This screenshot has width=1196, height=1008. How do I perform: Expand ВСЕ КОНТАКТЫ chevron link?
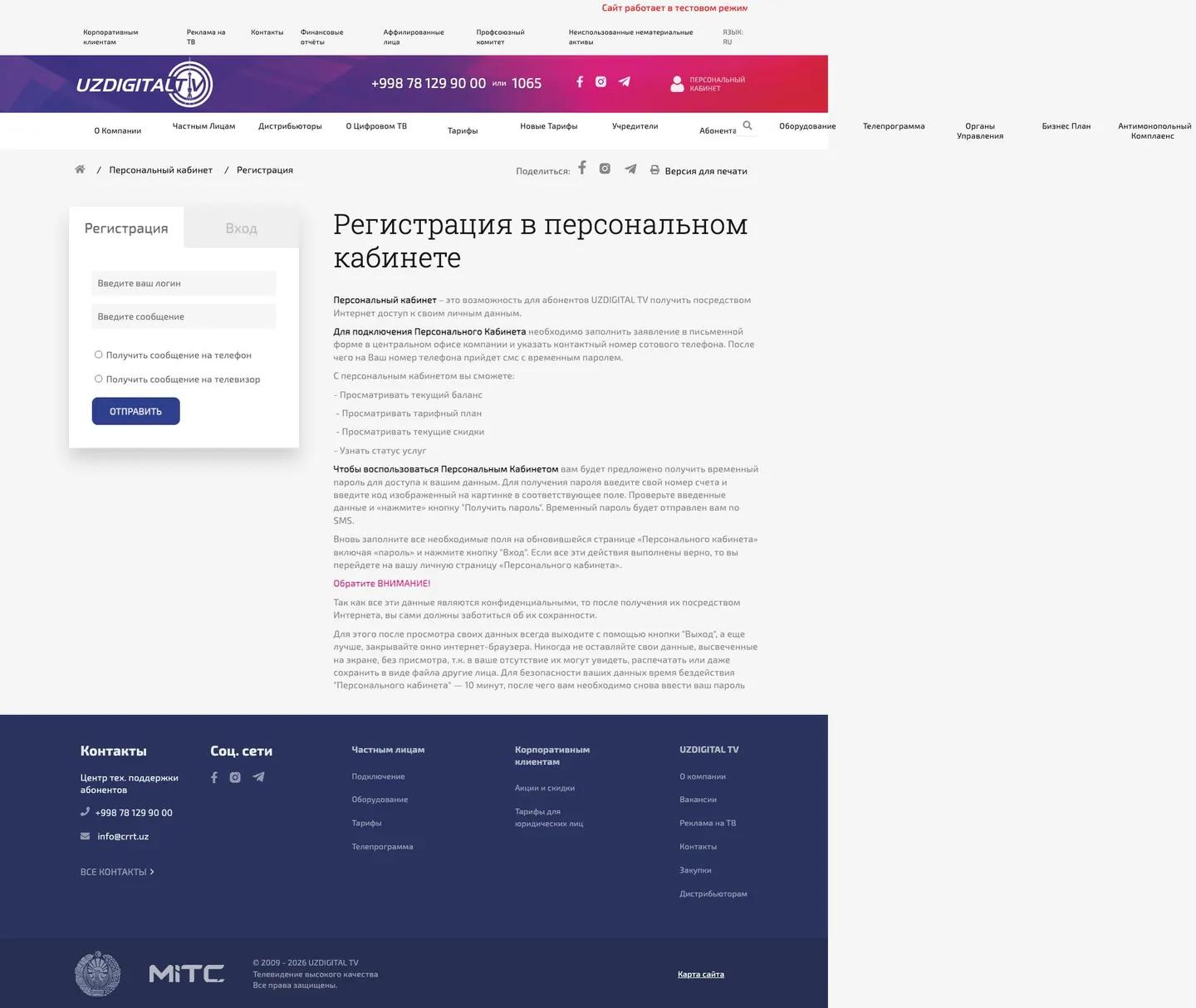[117, 872]
